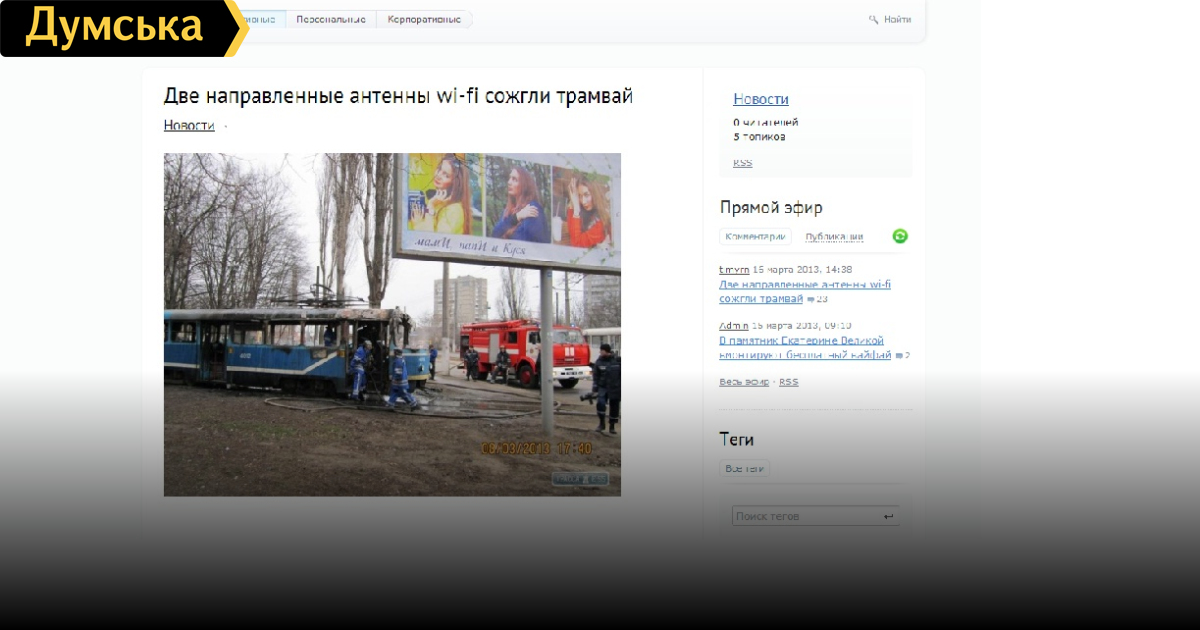The width and height of the screenshot is (1200, 630).
Task: Focus the Поиск тегов input field
Action: click(x=805, y=516)
